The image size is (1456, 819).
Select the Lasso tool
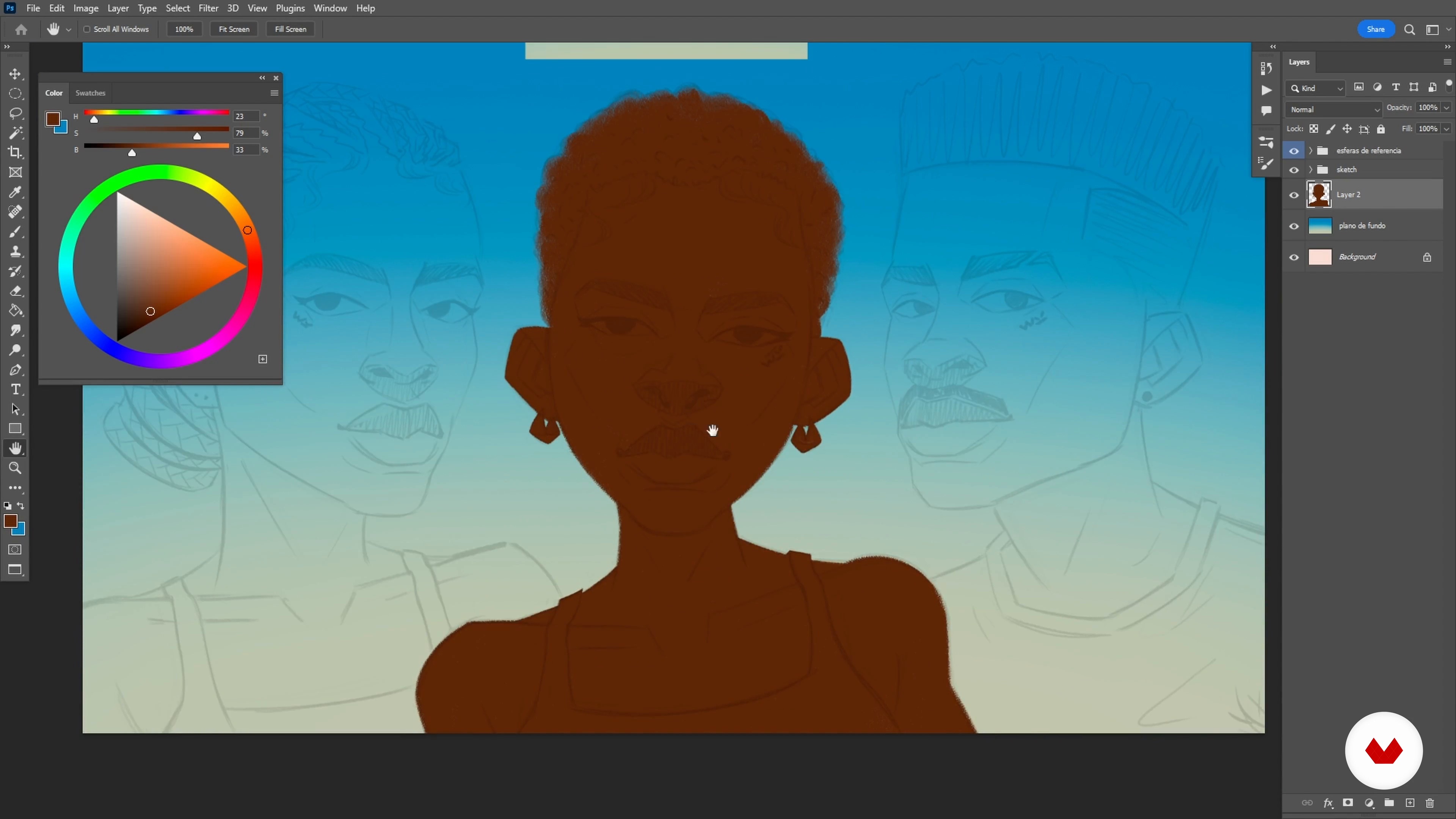point(15,113)
